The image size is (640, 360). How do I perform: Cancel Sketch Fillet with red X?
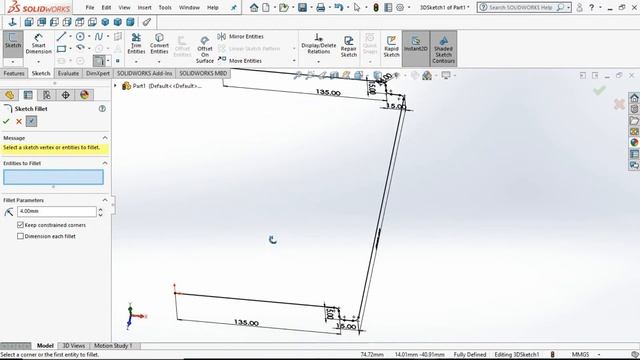click(19, 121)
